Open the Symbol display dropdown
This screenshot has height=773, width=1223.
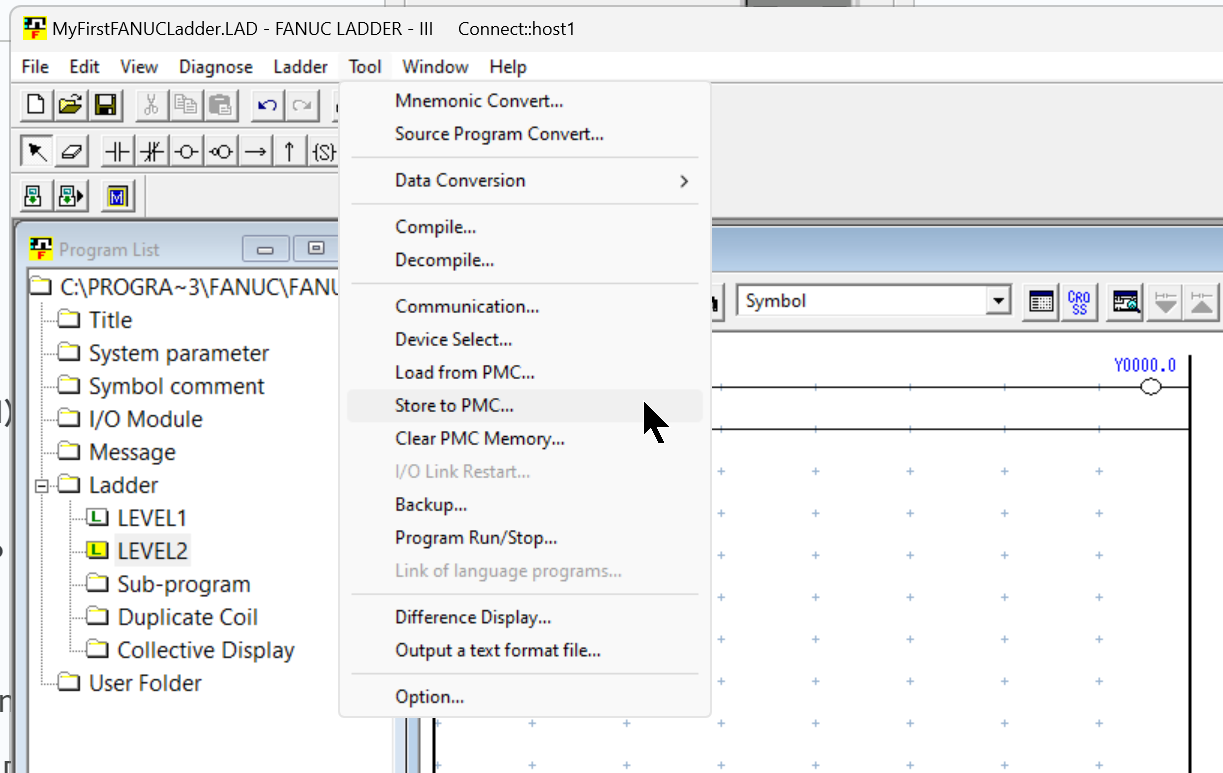[x=998, y=301]
